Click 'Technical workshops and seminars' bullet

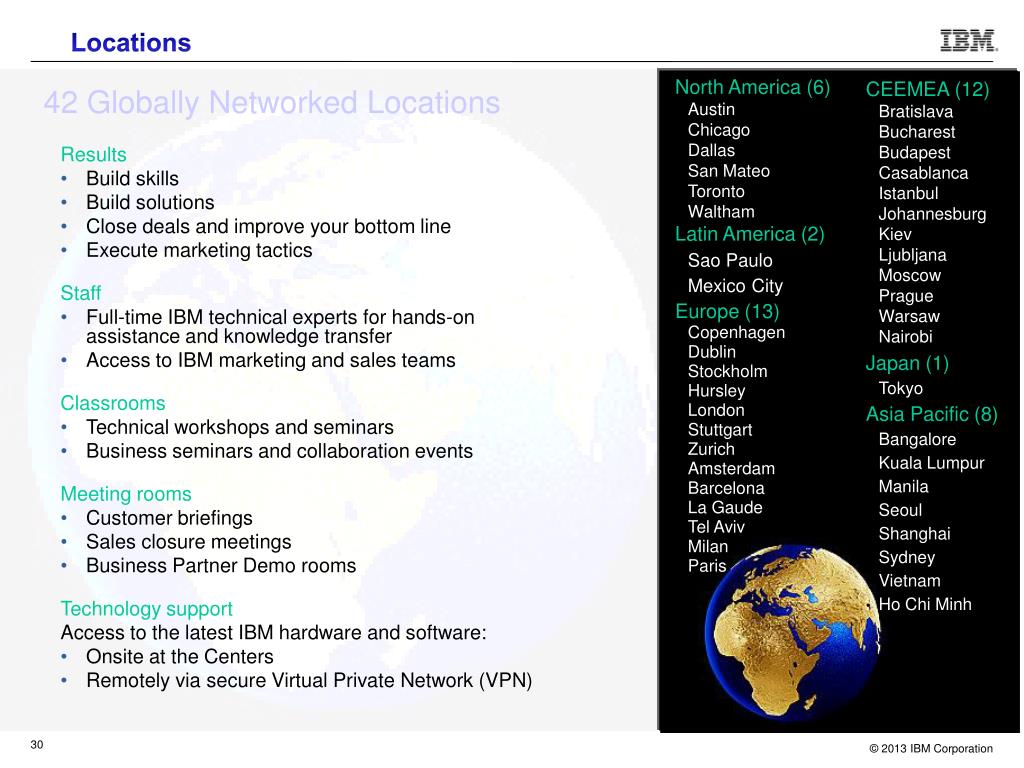click(x=240, y=427)
